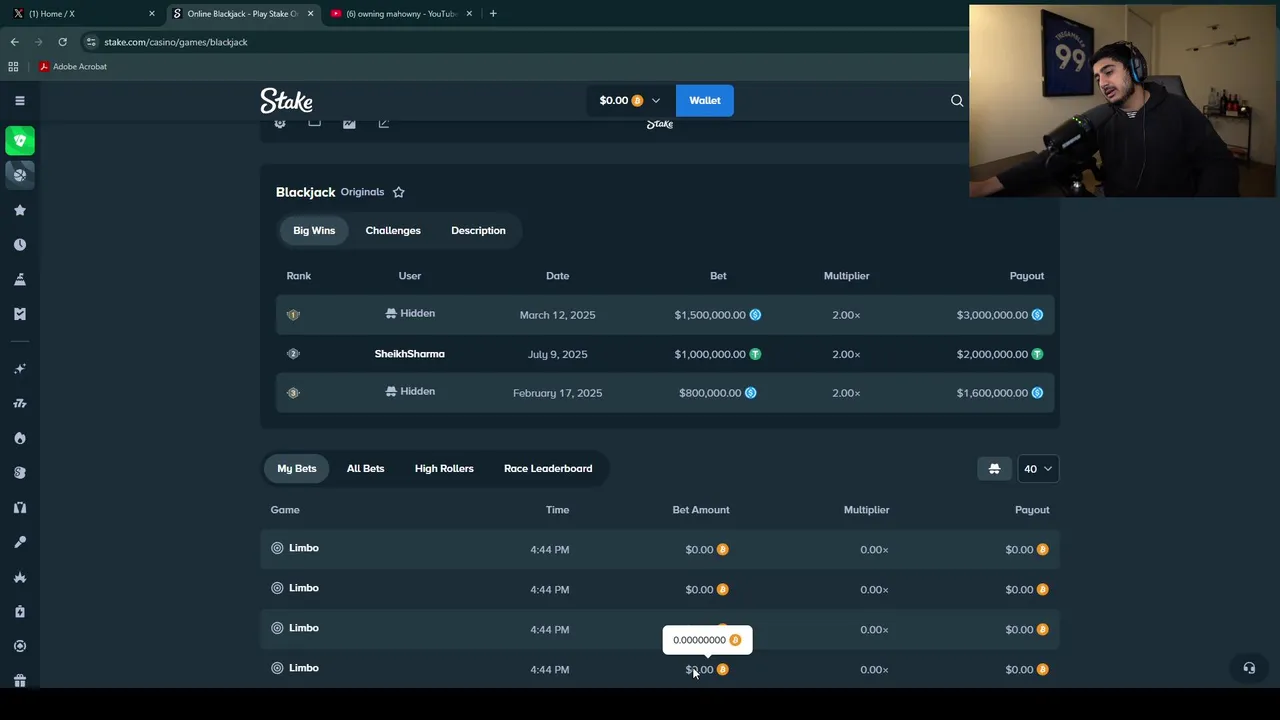Open the sparkle new releases icon
This screenshot has height=720, width=1280.
(x=19, y=369)
